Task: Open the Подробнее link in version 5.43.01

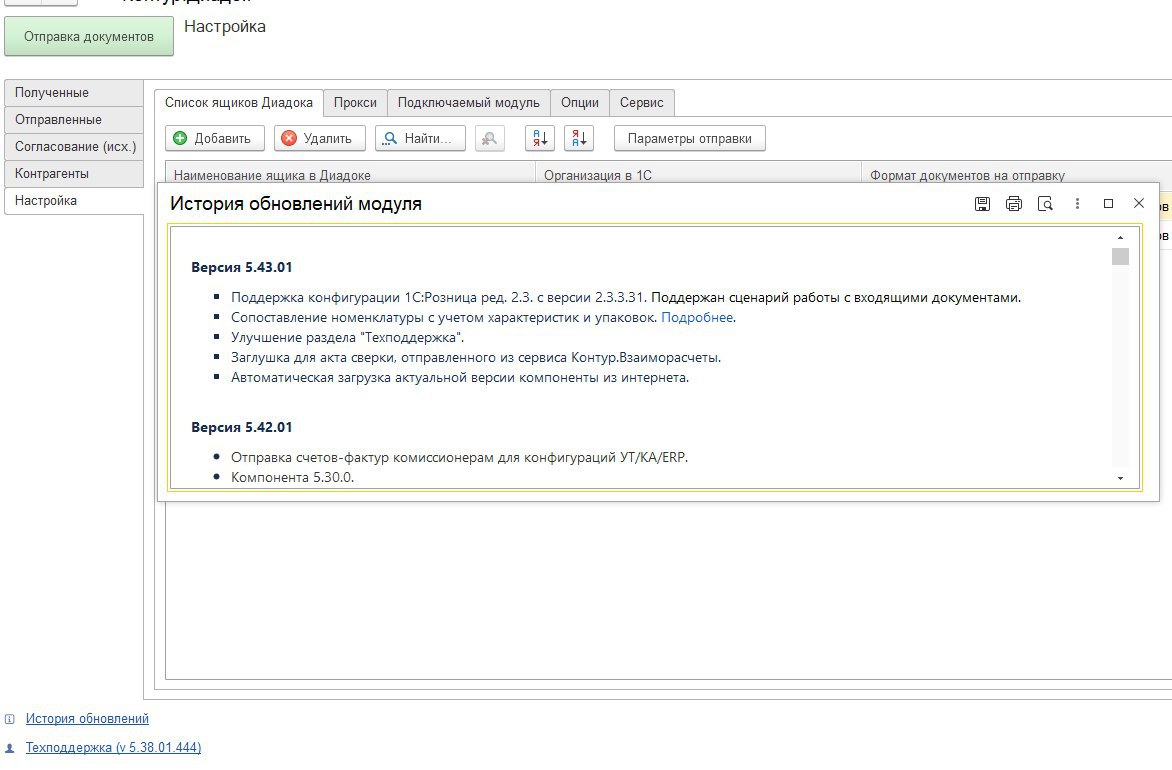Action: [697, 318]
